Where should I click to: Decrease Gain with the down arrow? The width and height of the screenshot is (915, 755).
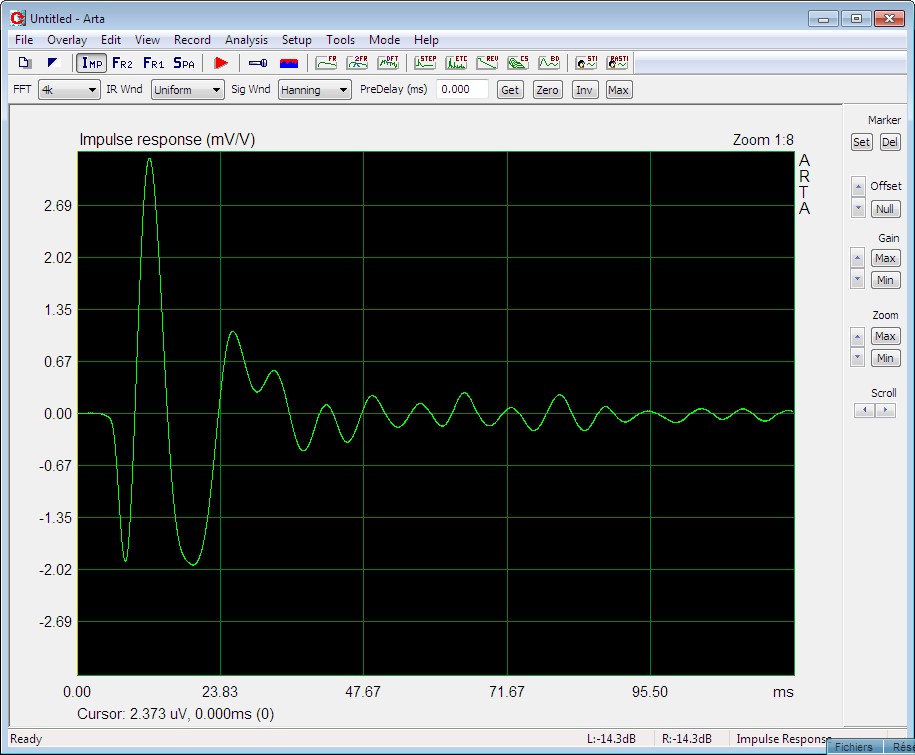(x=857, y=279)
